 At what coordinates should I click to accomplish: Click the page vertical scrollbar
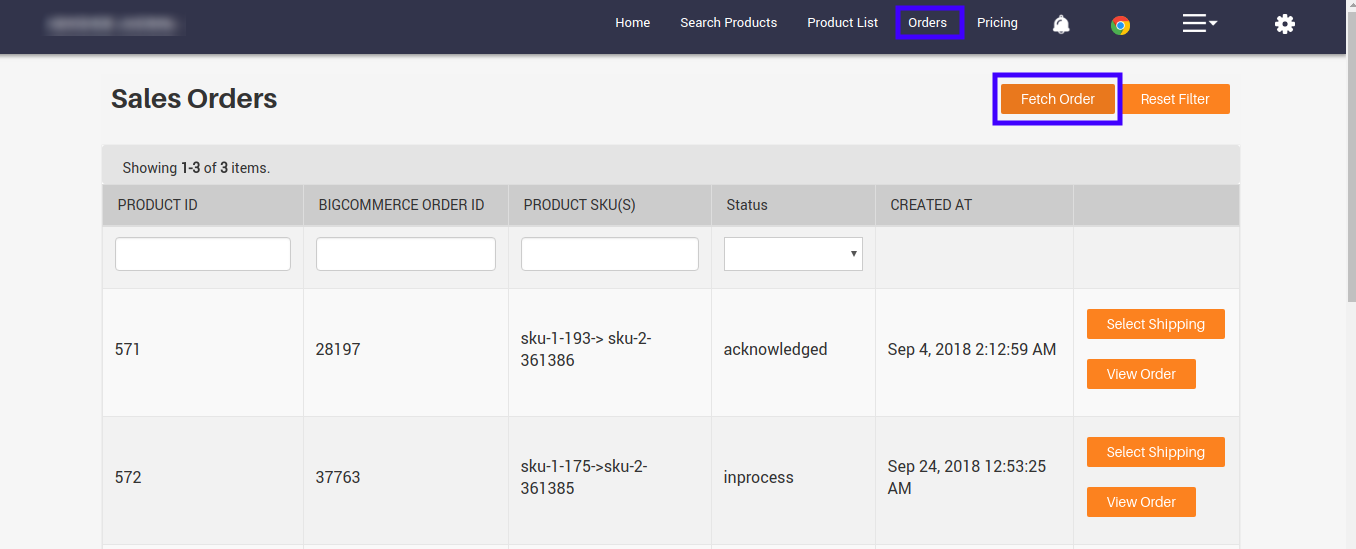(x=1350, y=300)
